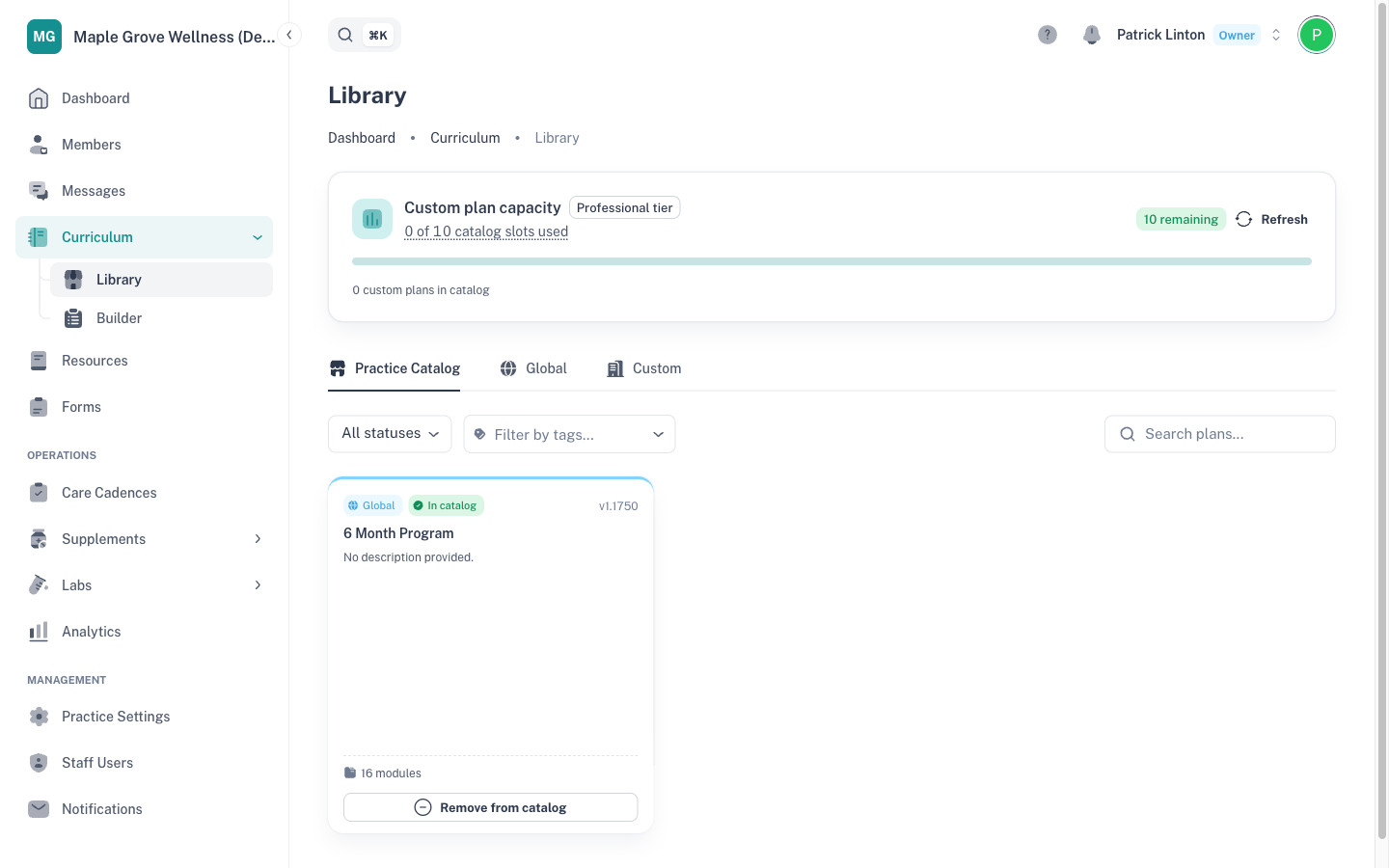Click the Staff Users shield icon

tap(39, 763)
